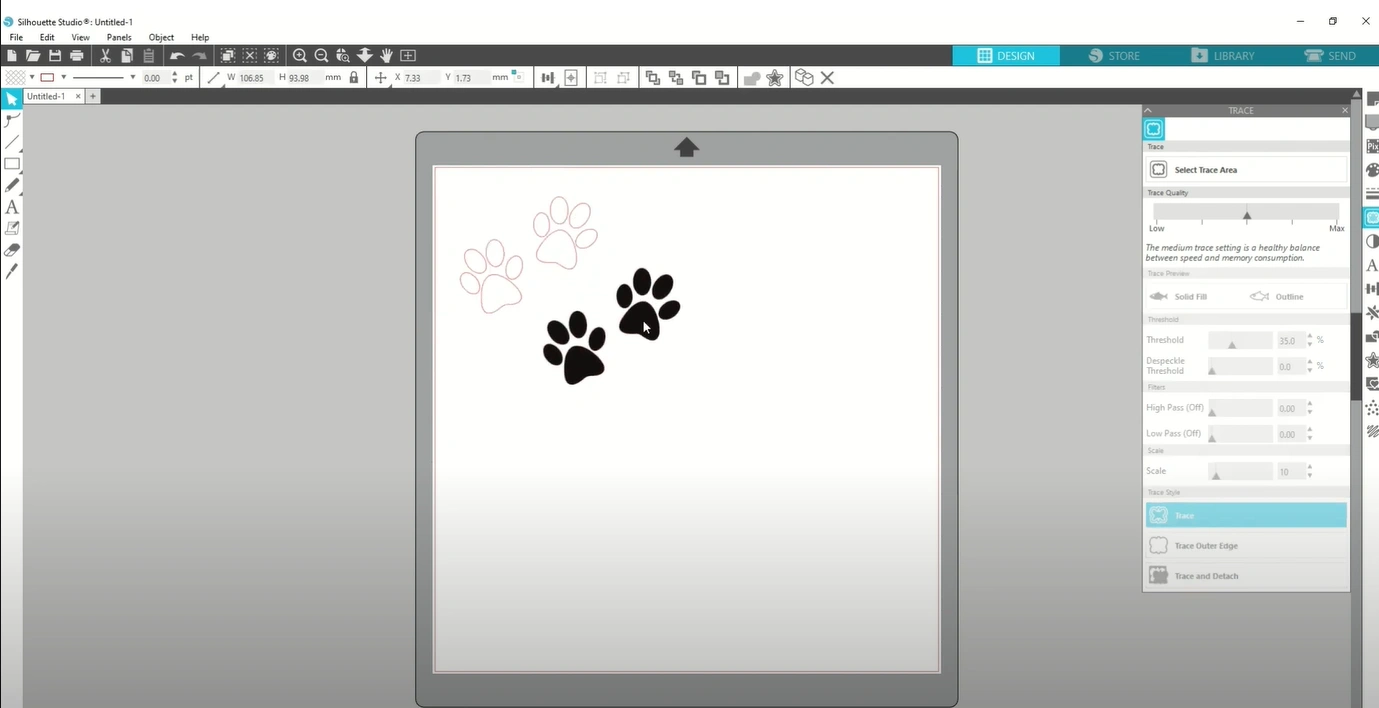Choose the Draw a Rectangle tool
This screenshot has width=1379, height=708.
(12, 164)
